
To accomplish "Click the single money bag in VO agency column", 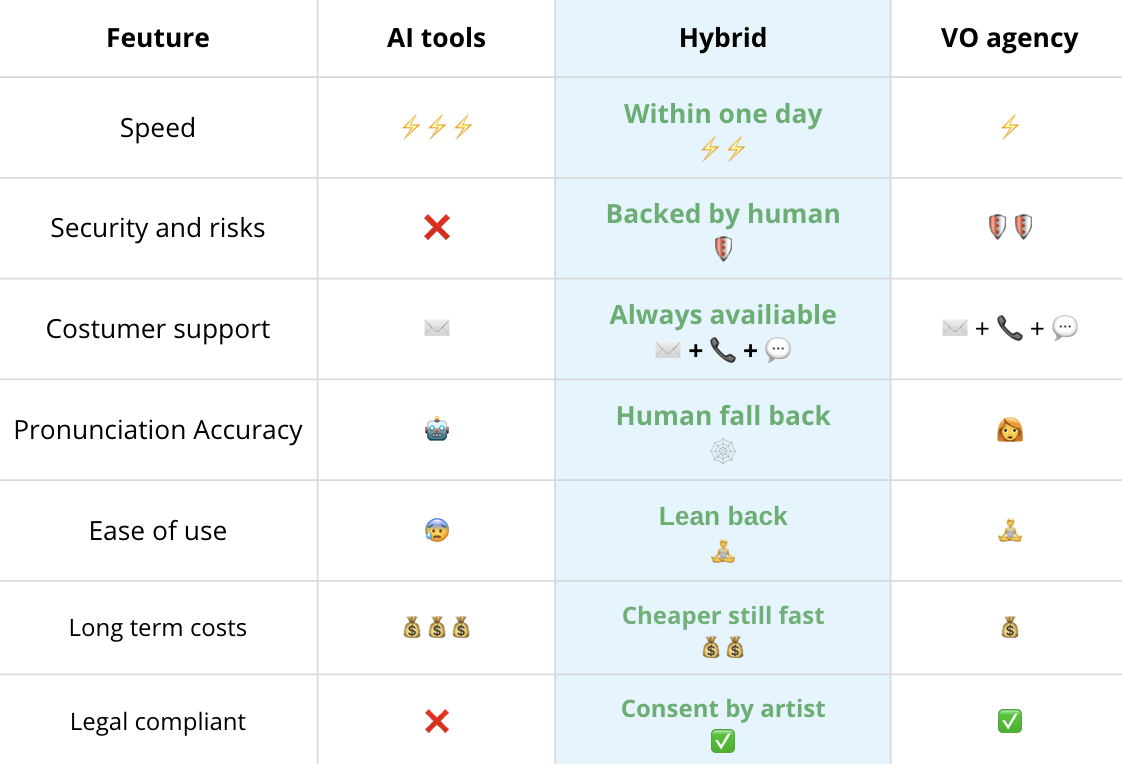I will pos(1010,627).
